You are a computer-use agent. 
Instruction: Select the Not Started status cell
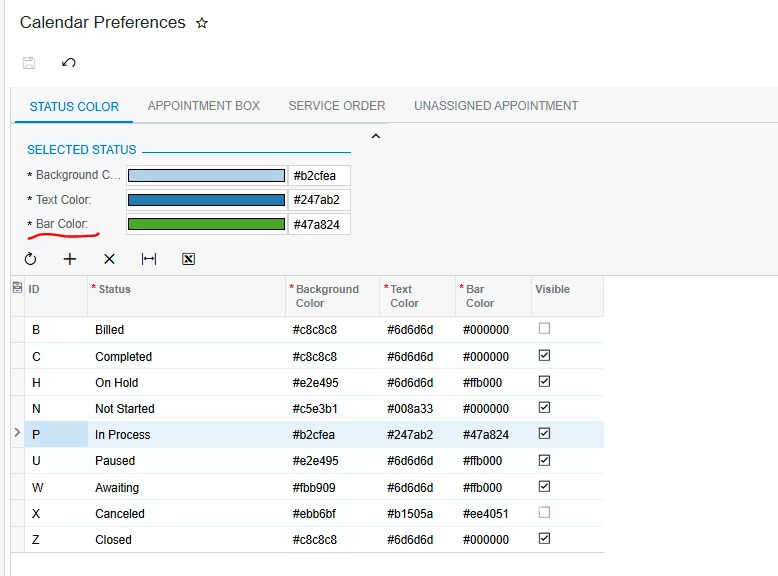[x=187, y=408]
